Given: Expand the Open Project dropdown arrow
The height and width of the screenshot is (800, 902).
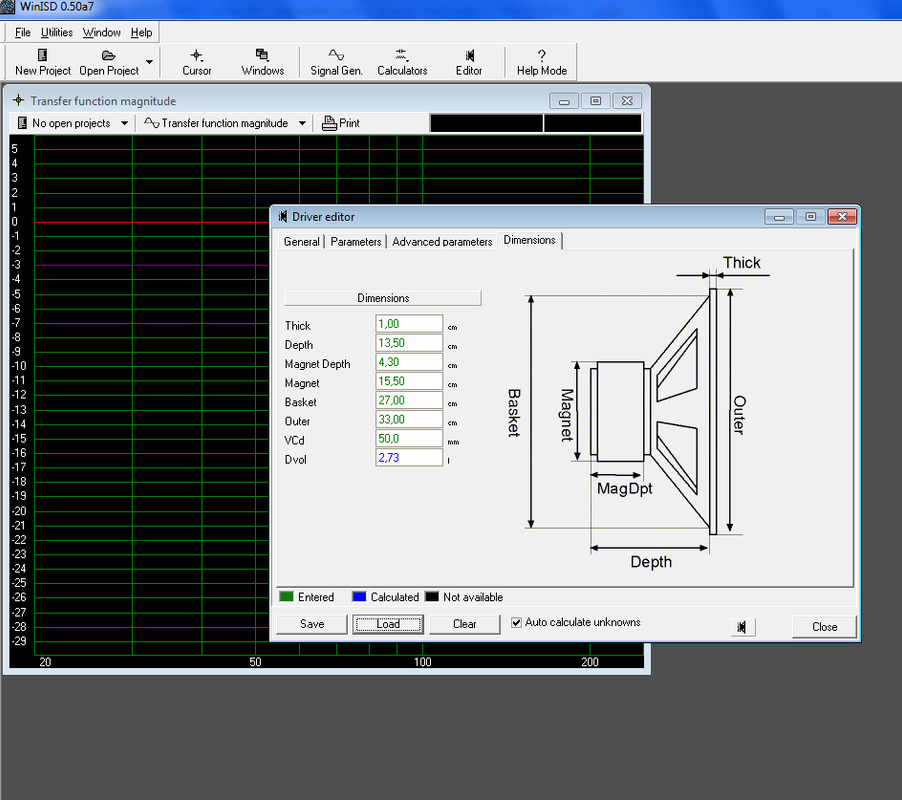Looking at the screenshot, I should point(150,62).
